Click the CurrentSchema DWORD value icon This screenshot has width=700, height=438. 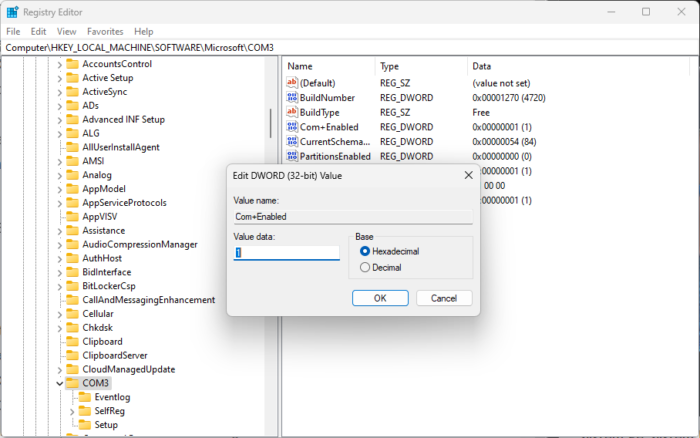point(292,142)
